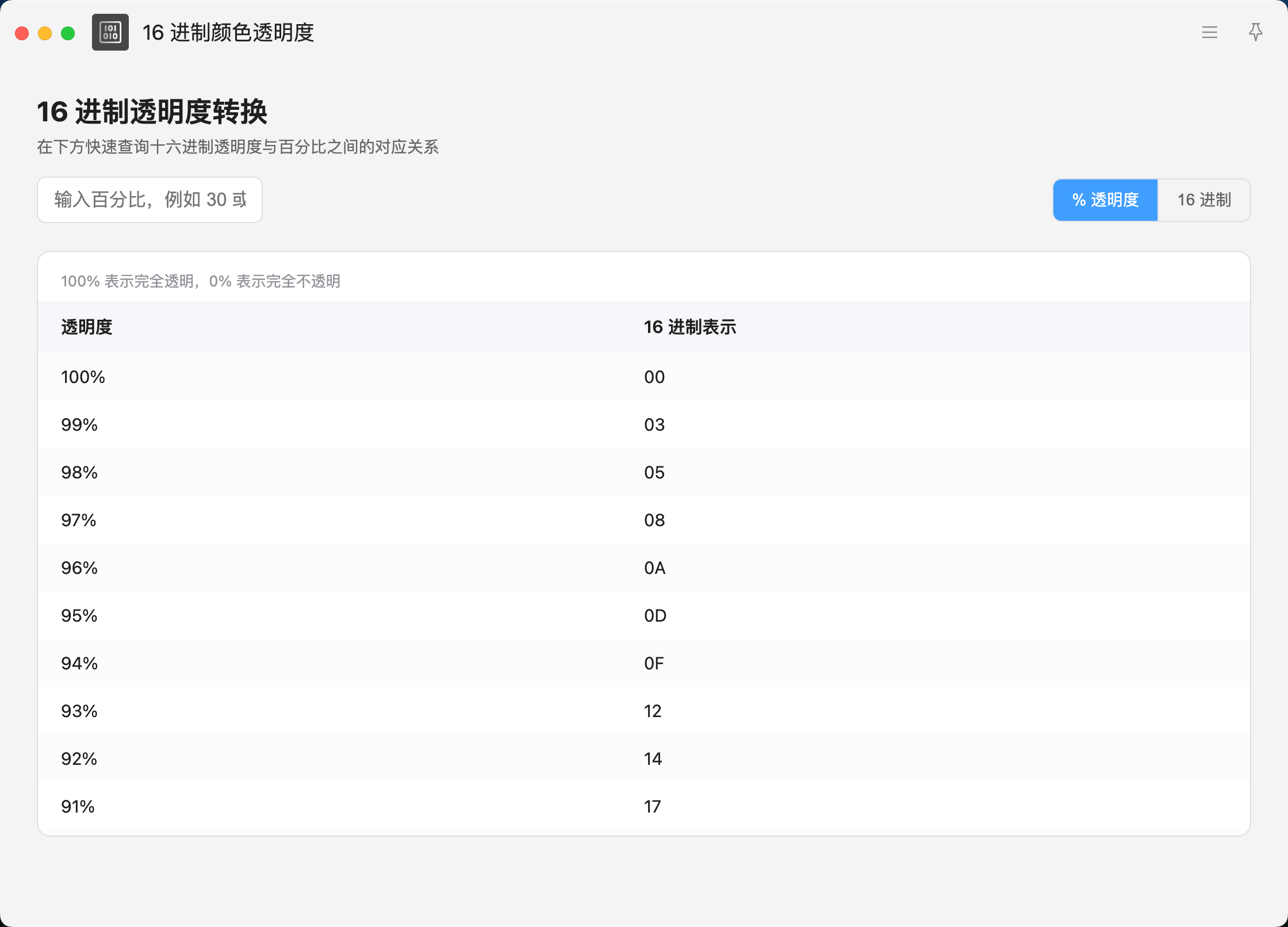Screen dimensions: 1288x927
Task: Focus the percentage input field
Action: 149,200
